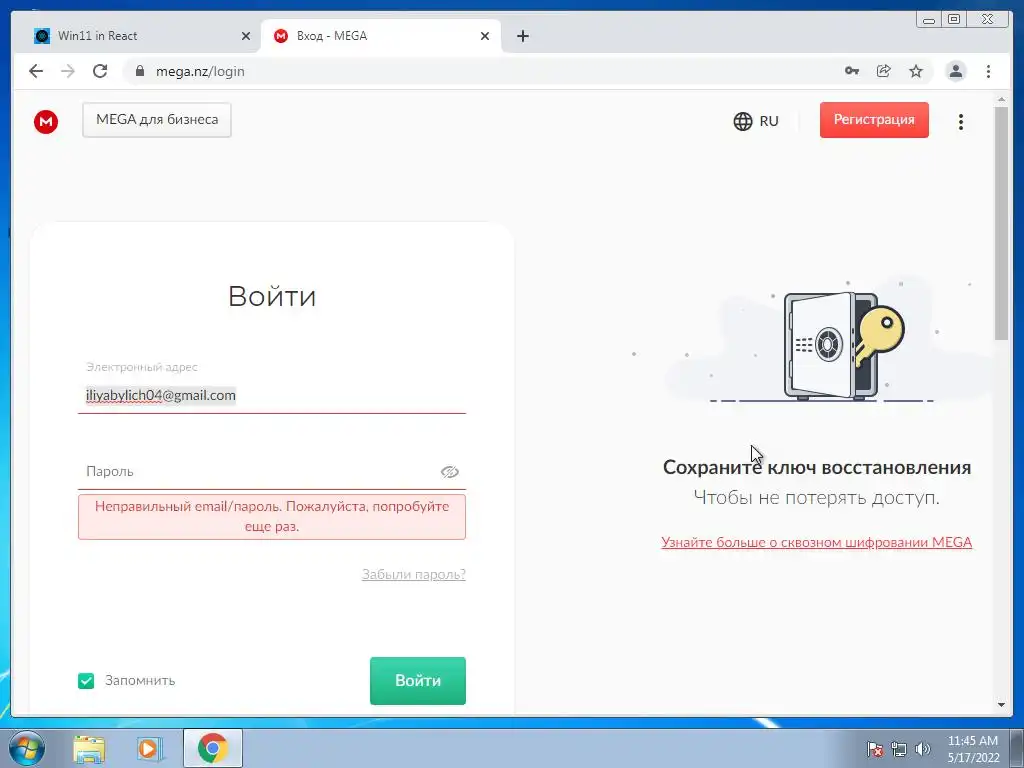Uncheck the Запомнить checkbox
The height and width of the screenshot is (768, 1024).
[x=86, y=681]
